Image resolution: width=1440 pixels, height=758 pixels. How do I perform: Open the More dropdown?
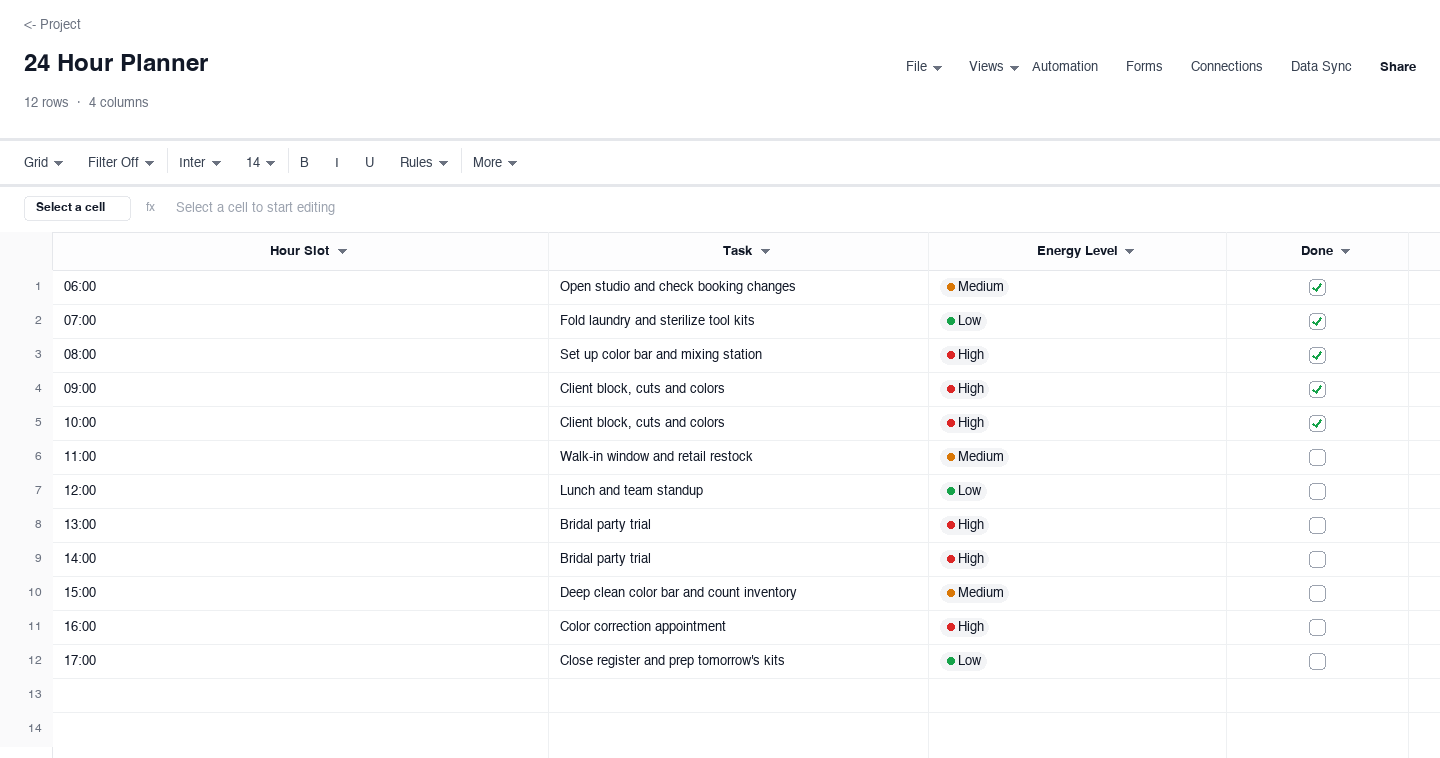pos(495,162)
